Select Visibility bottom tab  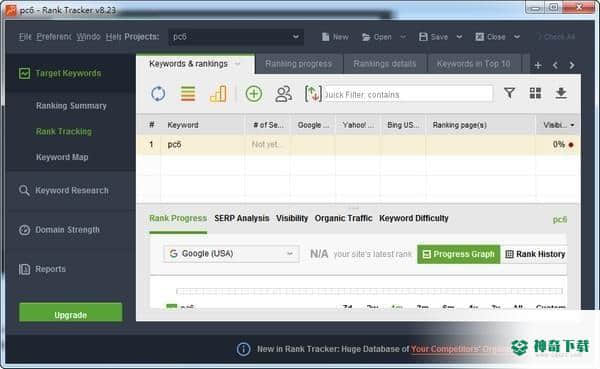[292, 219]
